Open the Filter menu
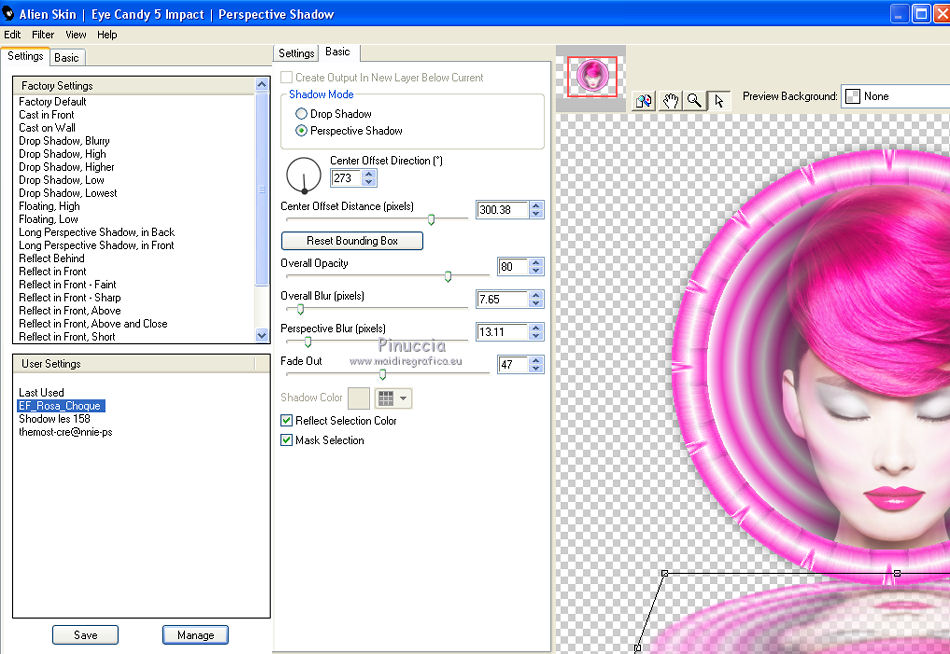950x654 pixels. (x=43, y=35)
